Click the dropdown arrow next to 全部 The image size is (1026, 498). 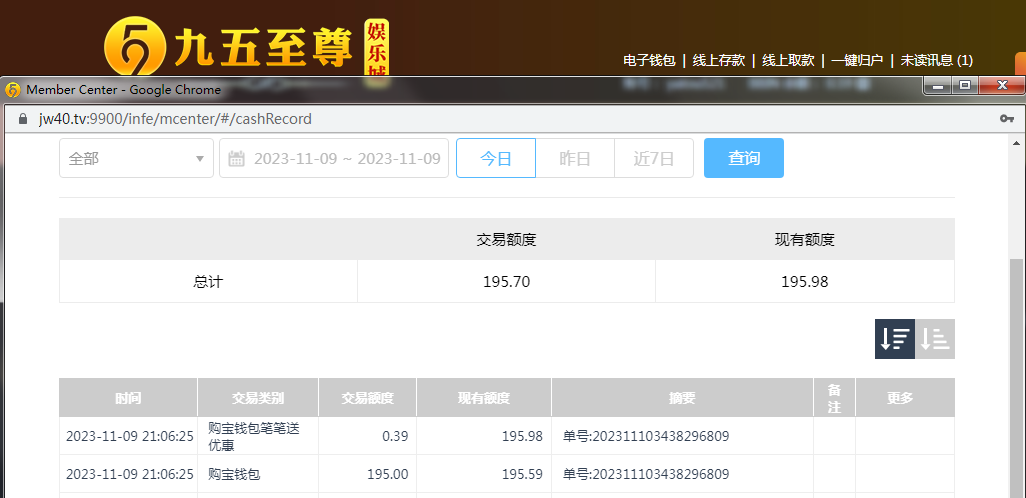point(200,158)
